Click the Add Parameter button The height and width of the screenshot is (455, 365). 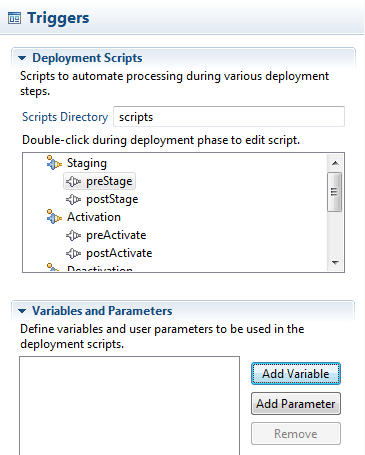pos(296,404)
